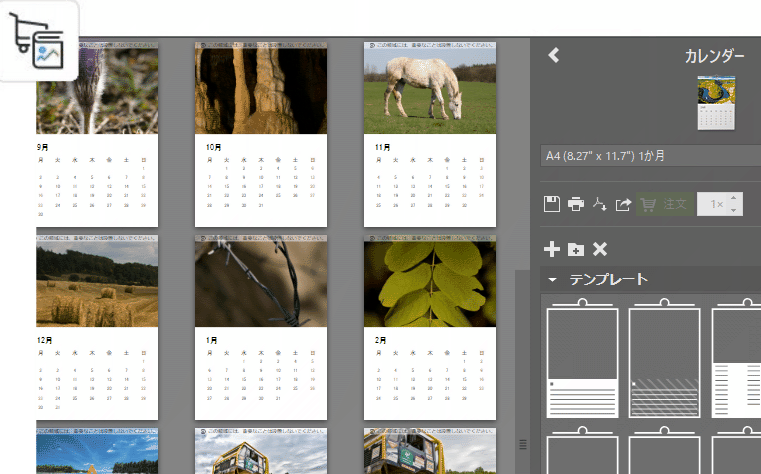Click the 2月 month label
The height and width of the screenshot is (474, 761).
[380, 340]
